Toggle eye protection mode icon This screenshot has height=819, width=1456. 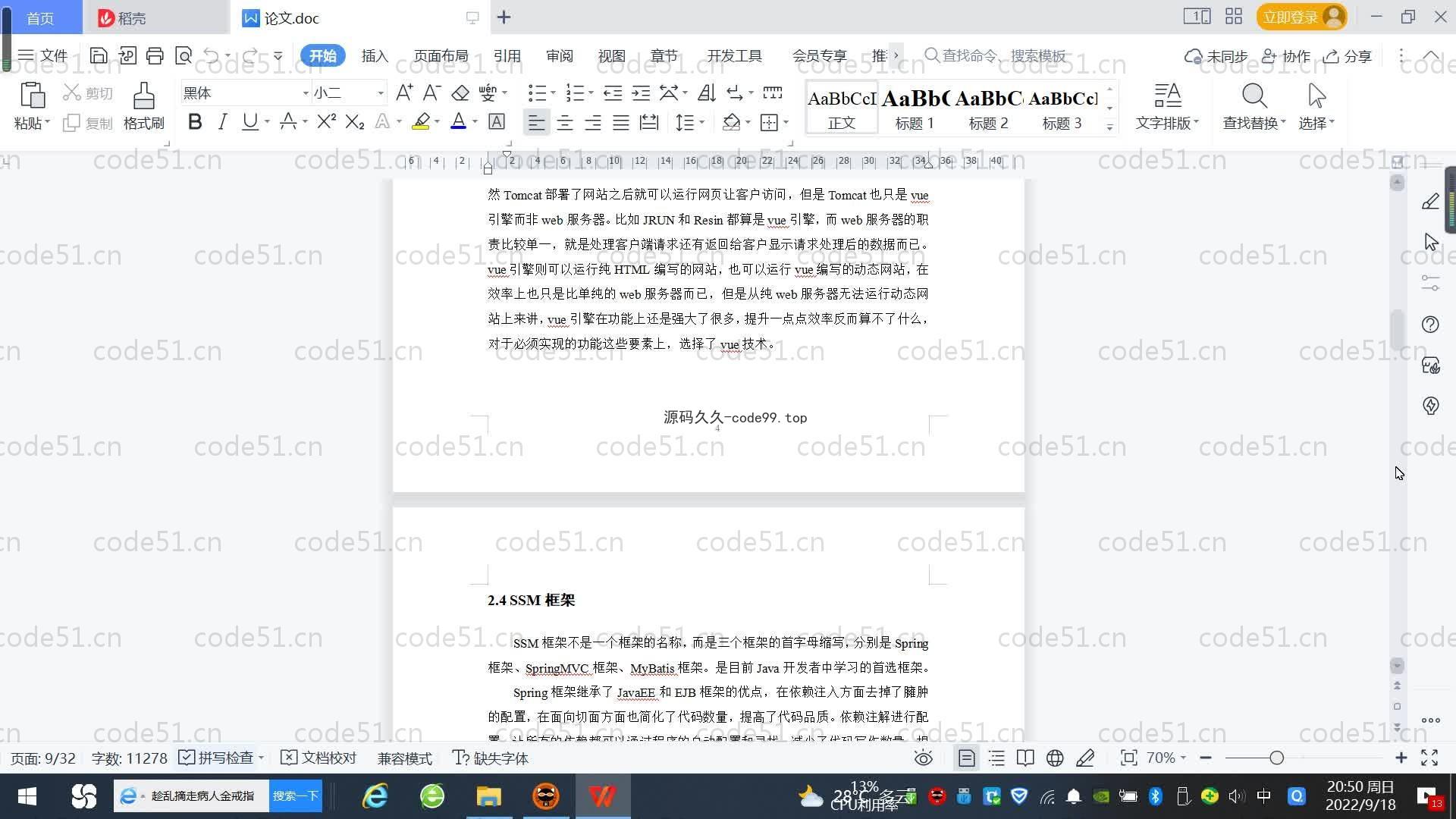click(x=923, y=758)
